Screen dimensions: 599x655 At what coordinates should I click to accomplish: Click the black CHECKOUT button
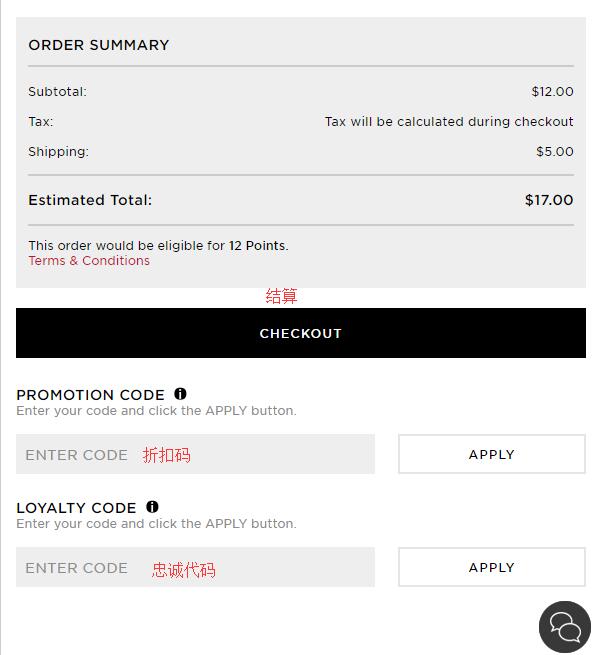point(301,333)
